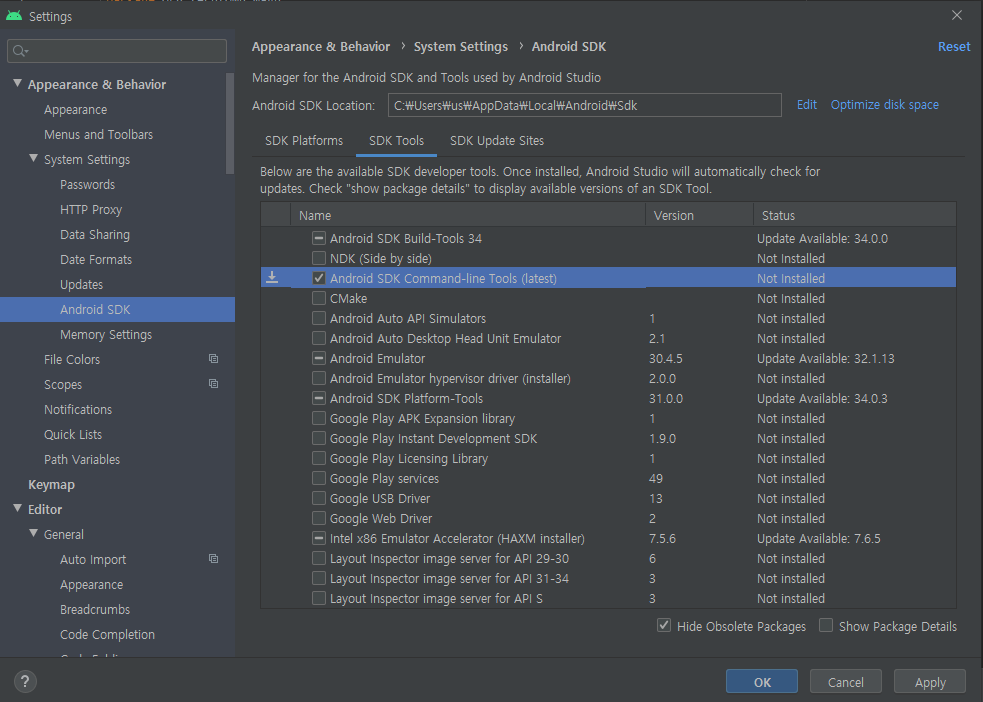Open the SDK Update Sites tab
Viewport: 983px width, 702px height.
pyautogui.click(x=497, y=140)
